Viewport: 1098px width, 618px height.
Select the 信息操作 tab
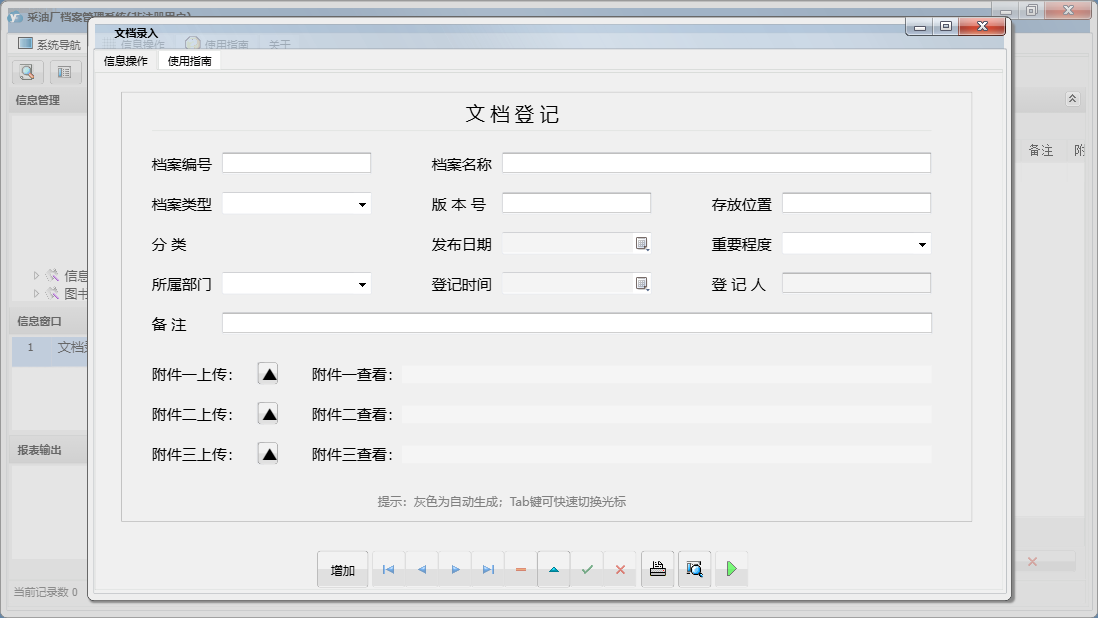[x=126, y=59]
